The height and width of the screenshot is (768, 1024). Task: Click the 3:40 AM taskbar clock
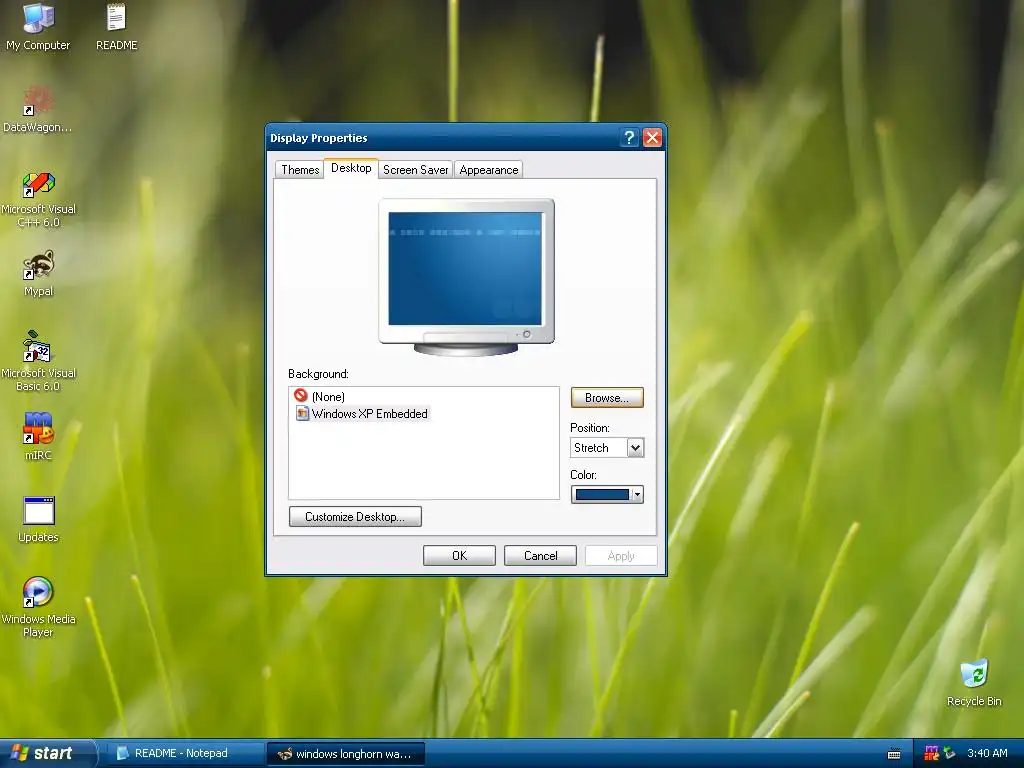click(x=987, y=753)
